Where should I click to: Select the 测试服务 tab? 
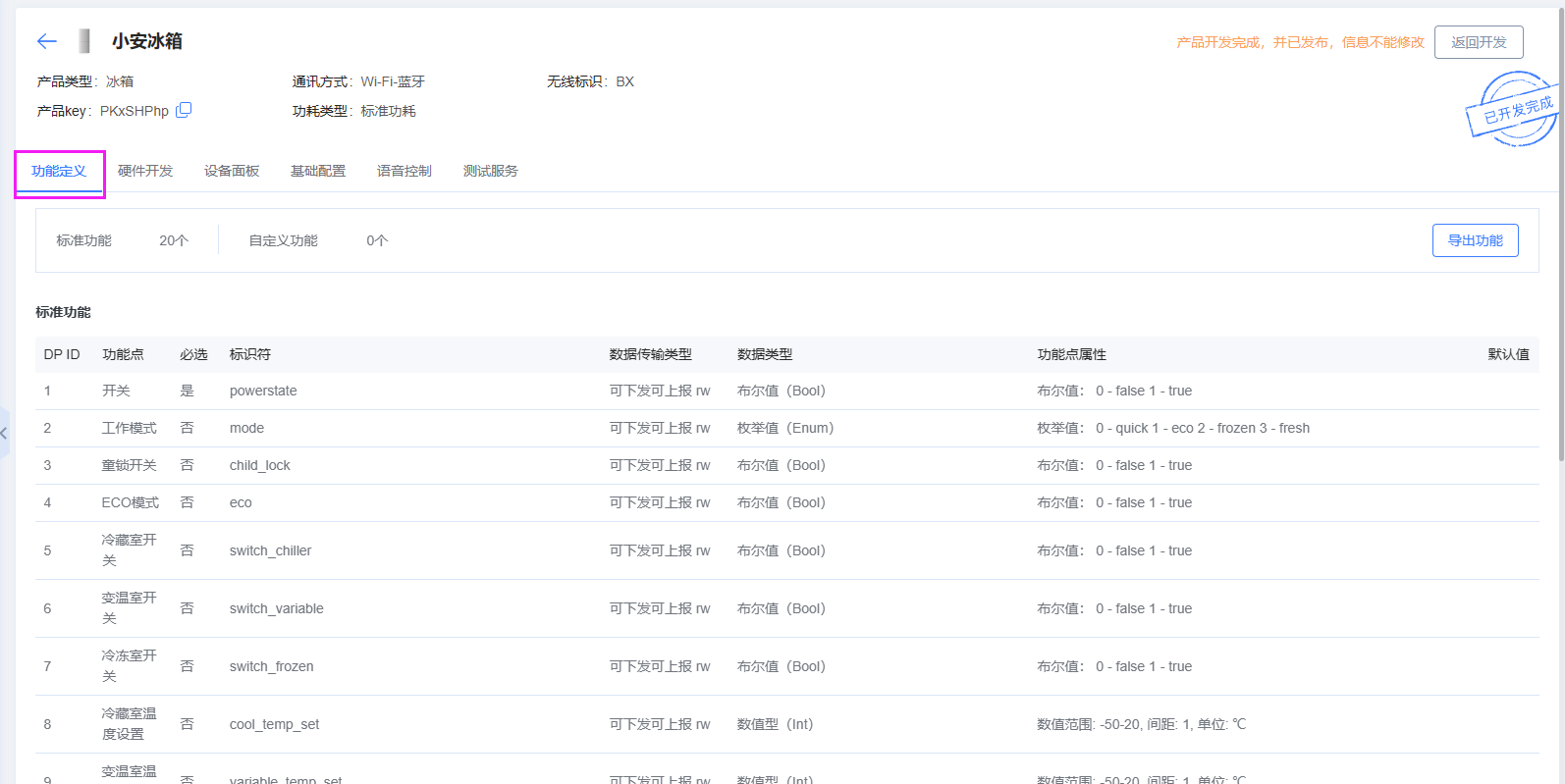tap(491, 171)
